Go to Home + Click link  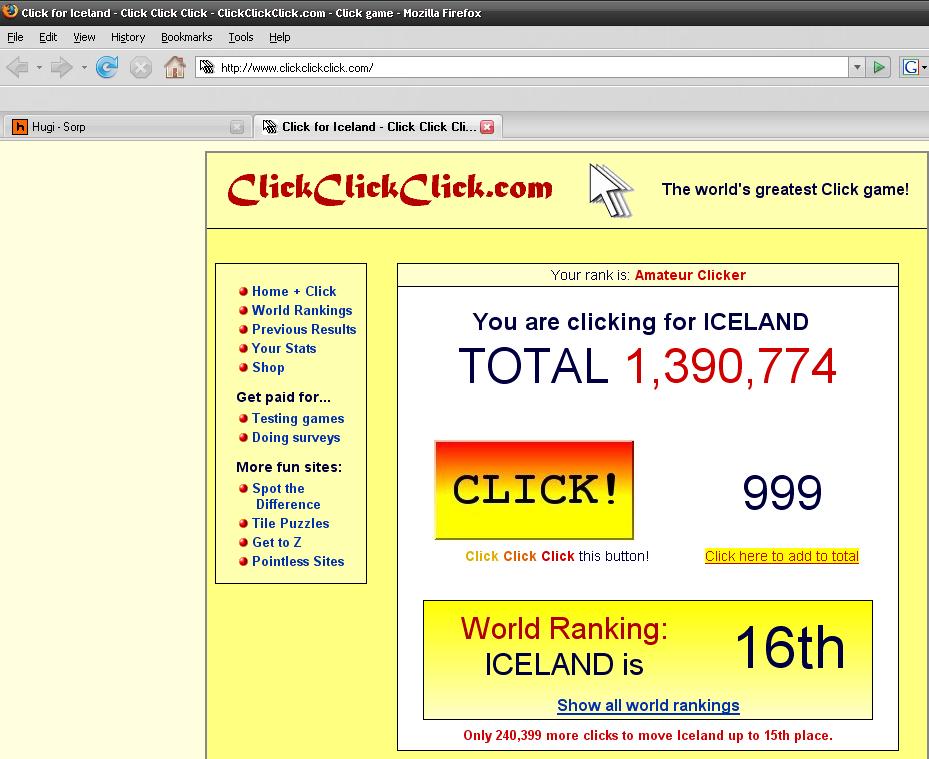pyautogui.click(x=294, y=291)
